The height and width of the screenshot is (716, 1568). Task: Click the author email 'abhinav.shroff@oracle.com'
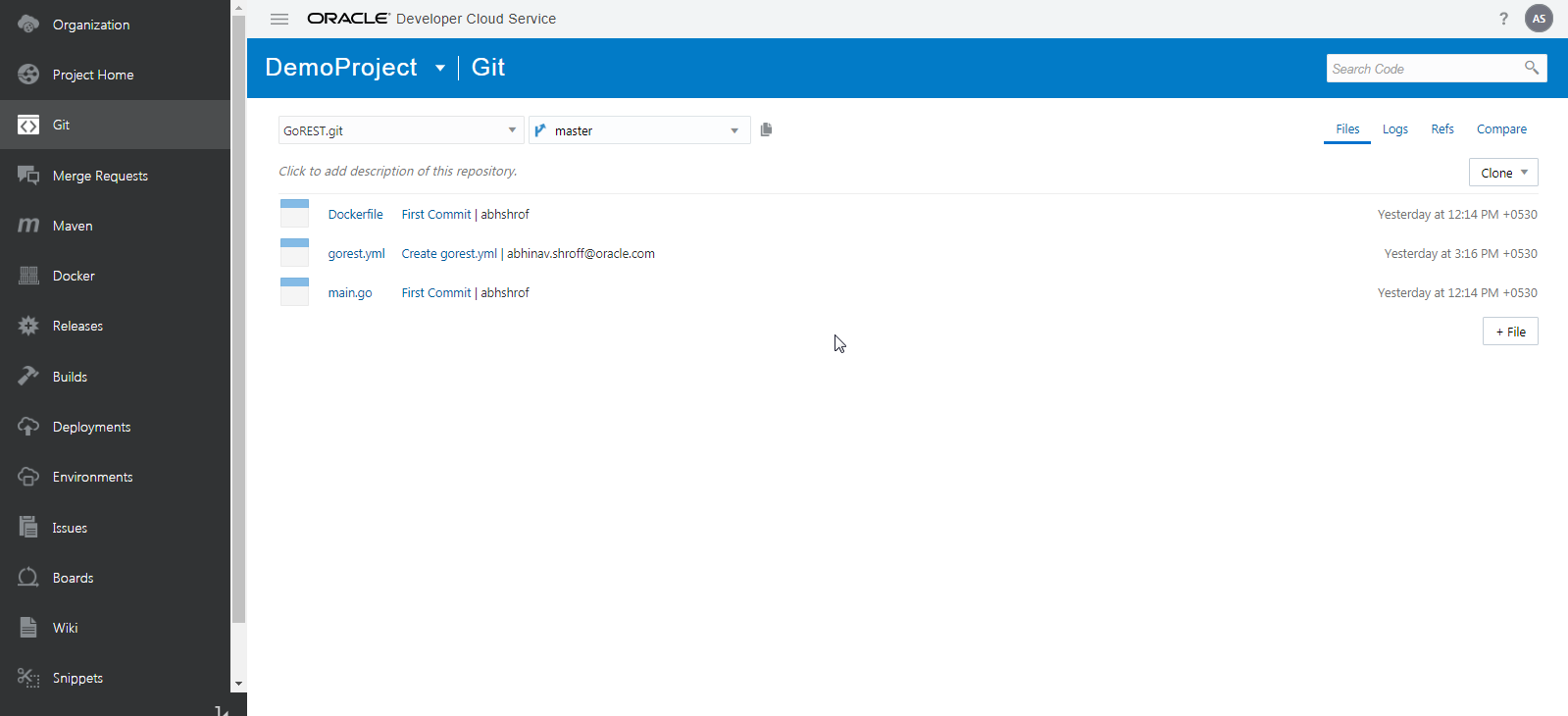tap(581, 253)
